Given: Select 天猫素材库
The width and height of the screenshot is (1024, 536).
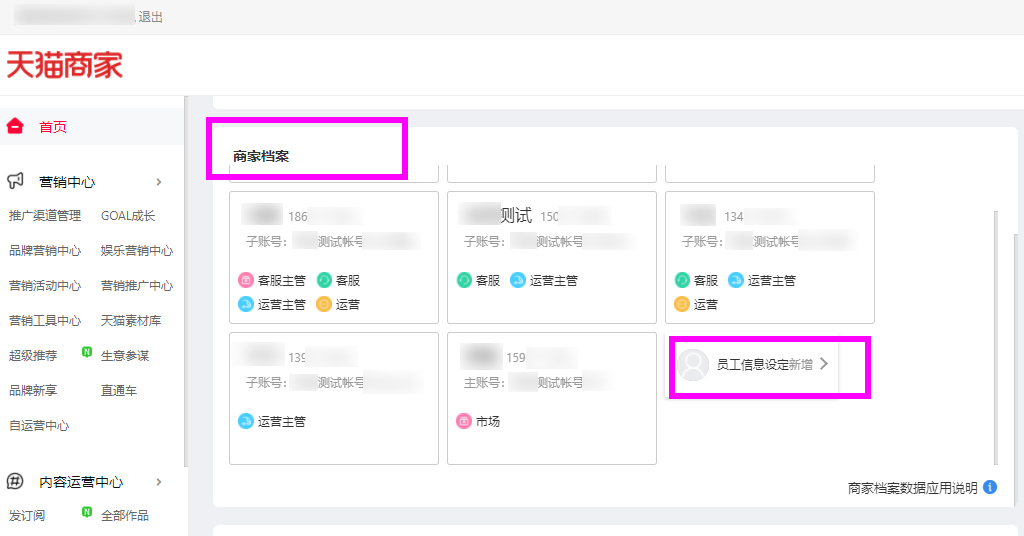Looking at the screenshot, I should click(131, 321).
